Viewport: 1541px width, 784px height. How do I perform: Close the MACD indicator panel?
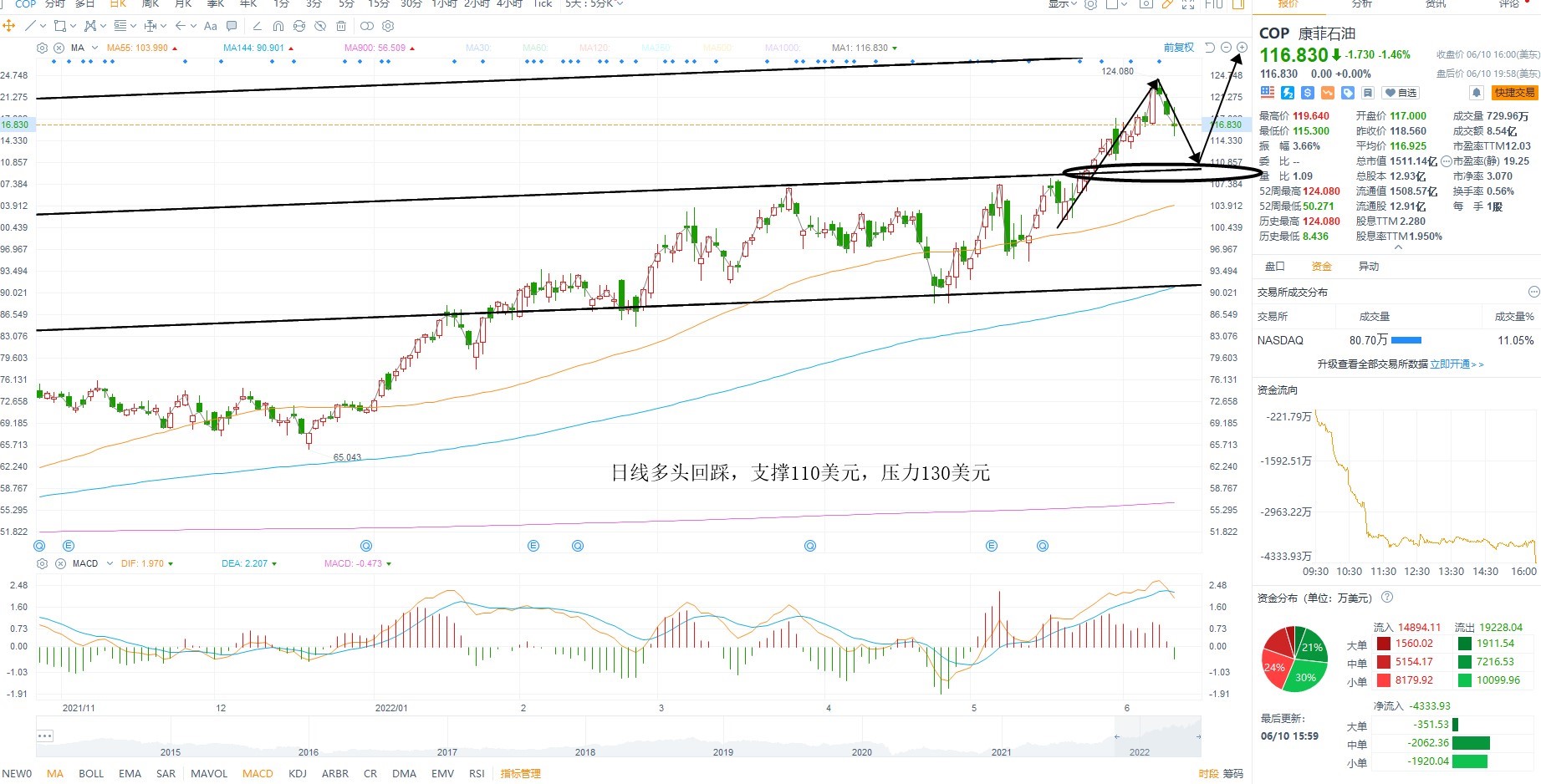tap(60, 563)
